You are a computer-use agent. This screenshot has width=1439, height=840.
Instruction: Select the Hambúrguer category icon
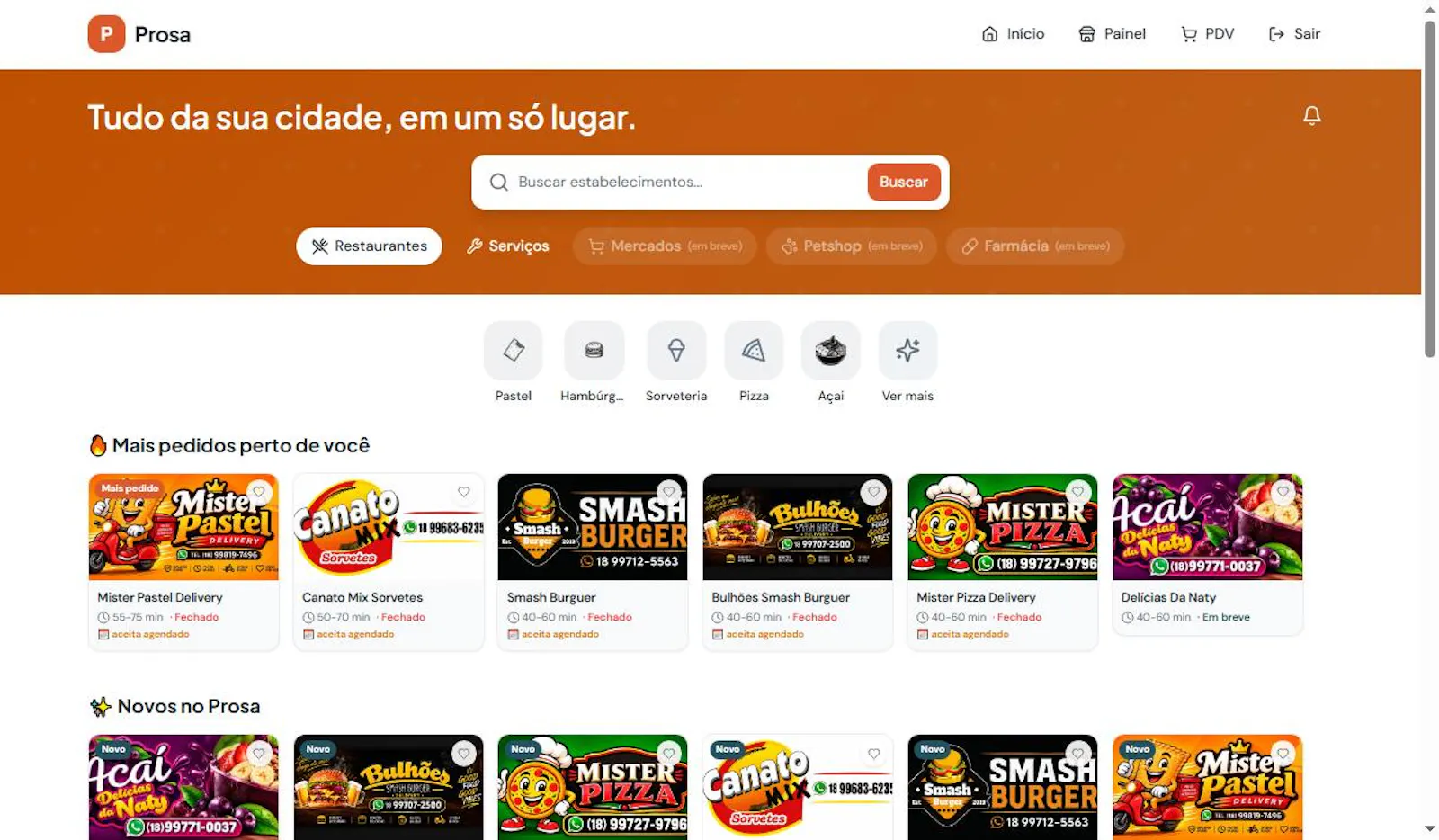(x=594, y=350)
